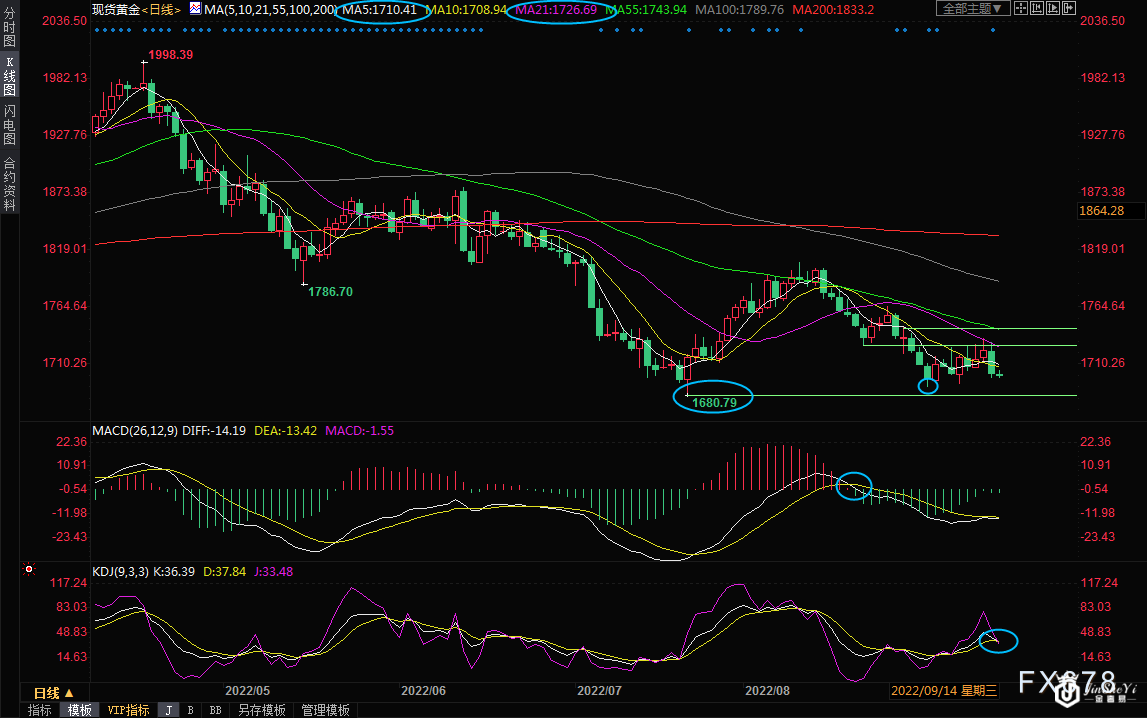Click the MA indicator chart icon
This screenshot has width=1147, height=718.
[196, 10]
